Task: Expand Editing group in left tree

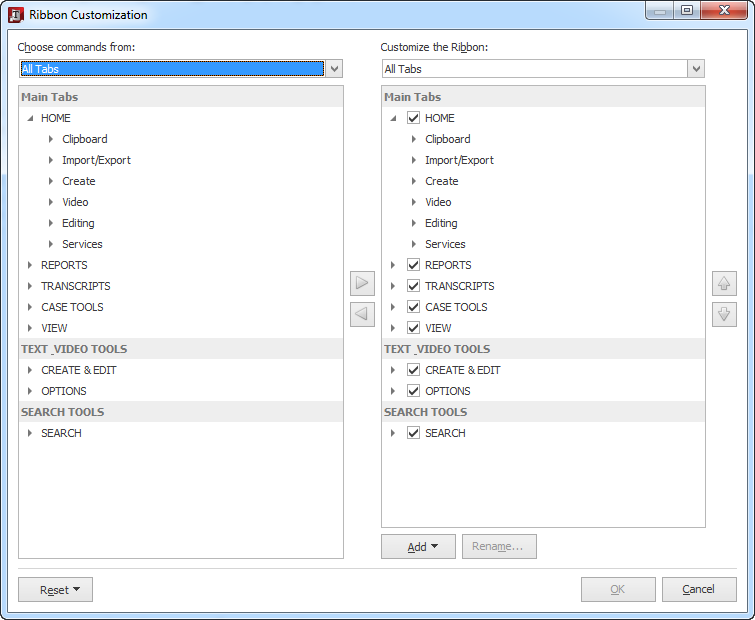Action: [51, 223]
